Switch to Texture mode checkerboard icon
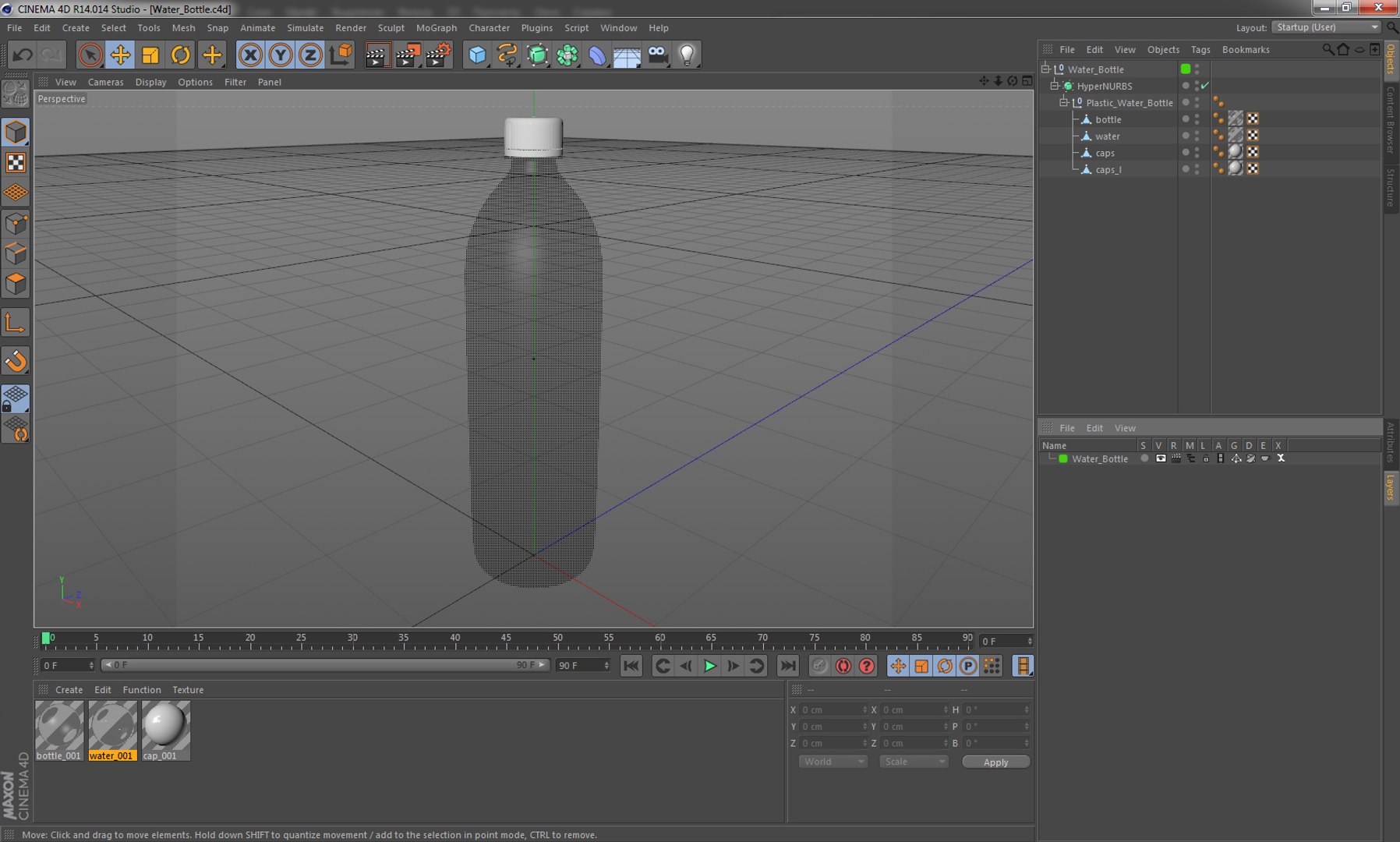Viewport: 1400px width, 842px height. 16,162
